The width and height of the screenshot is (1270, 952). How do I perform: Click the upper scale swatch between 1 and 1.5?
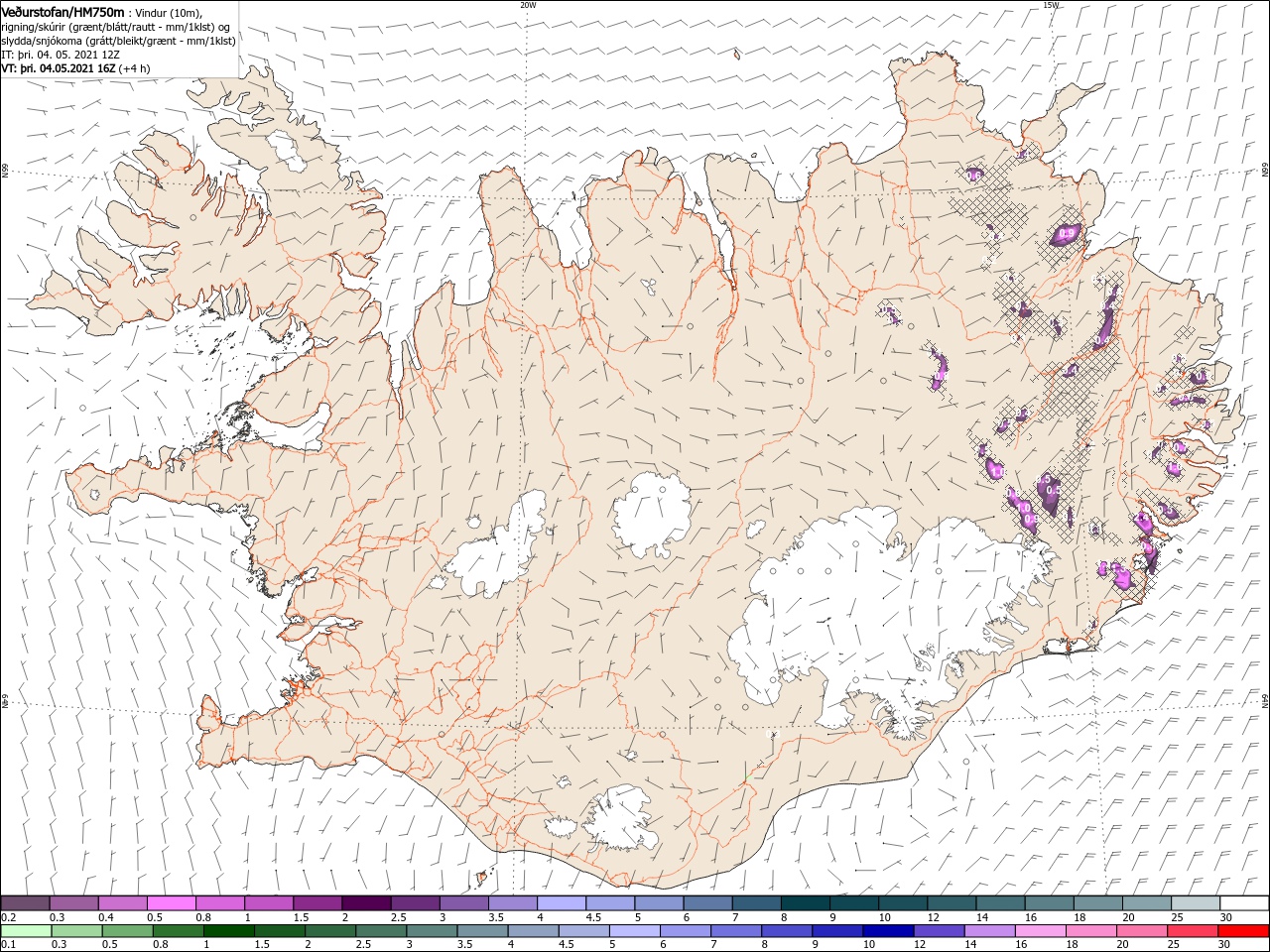(x=269, y=902)
